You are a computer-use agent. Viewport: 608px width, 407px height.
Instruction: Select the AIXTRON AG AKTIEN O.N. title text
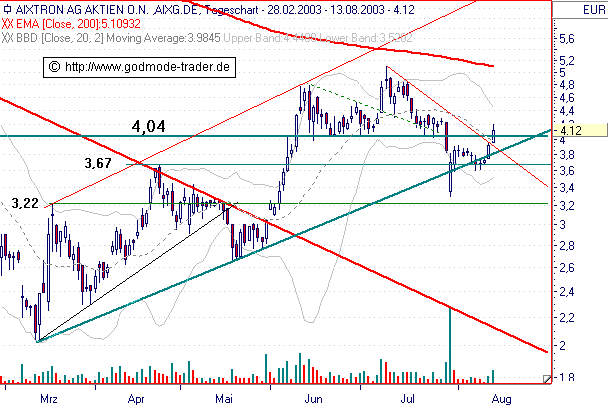(83, 9)
